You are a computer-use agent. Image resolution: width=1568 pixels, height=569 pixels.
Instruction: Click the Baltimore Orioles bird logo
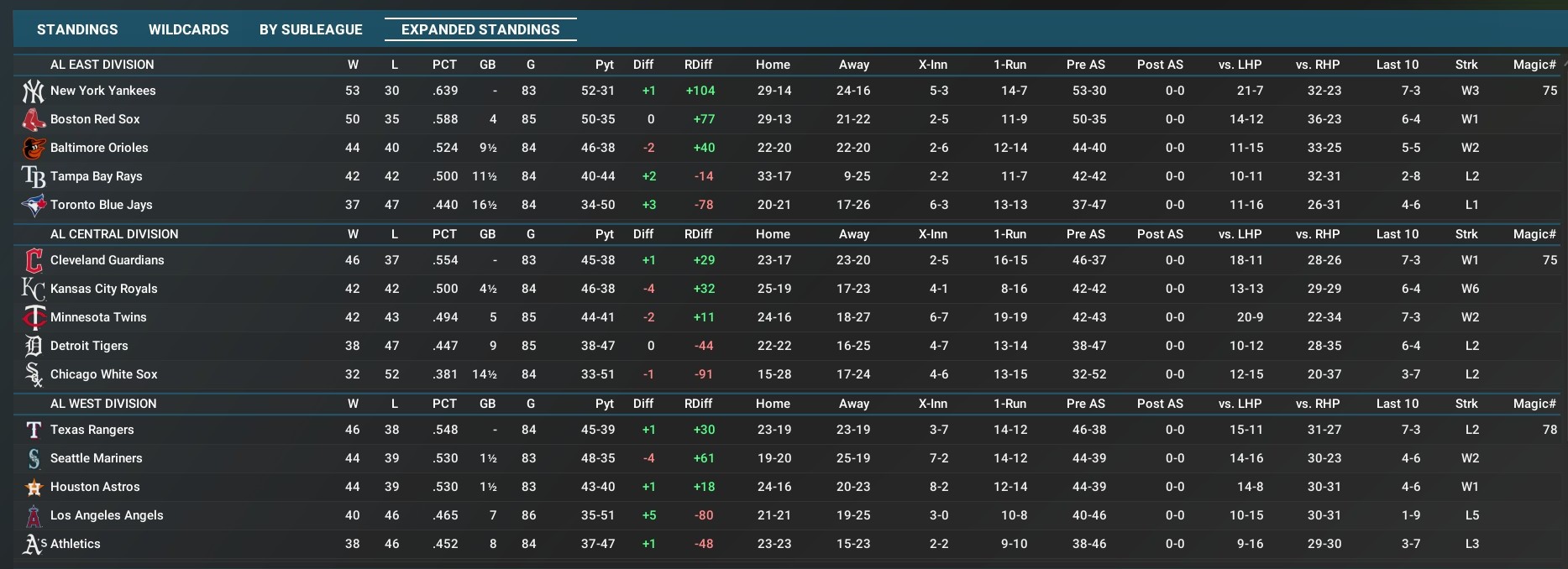point(33,148)
